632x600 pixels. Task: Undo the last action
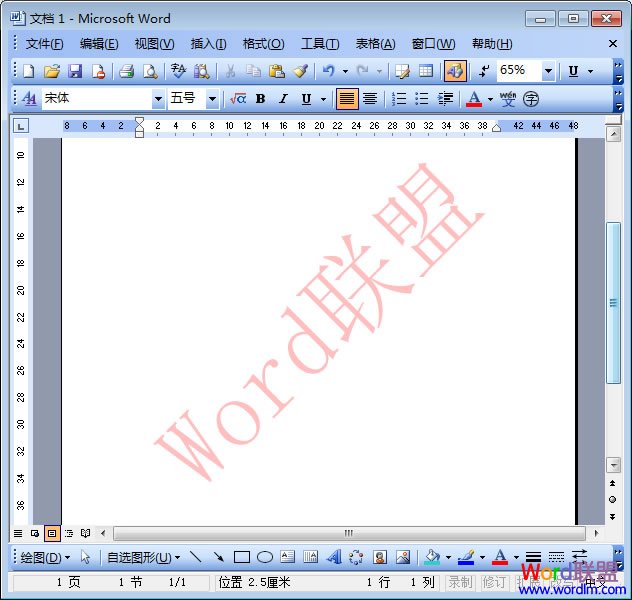coord(329,71)
